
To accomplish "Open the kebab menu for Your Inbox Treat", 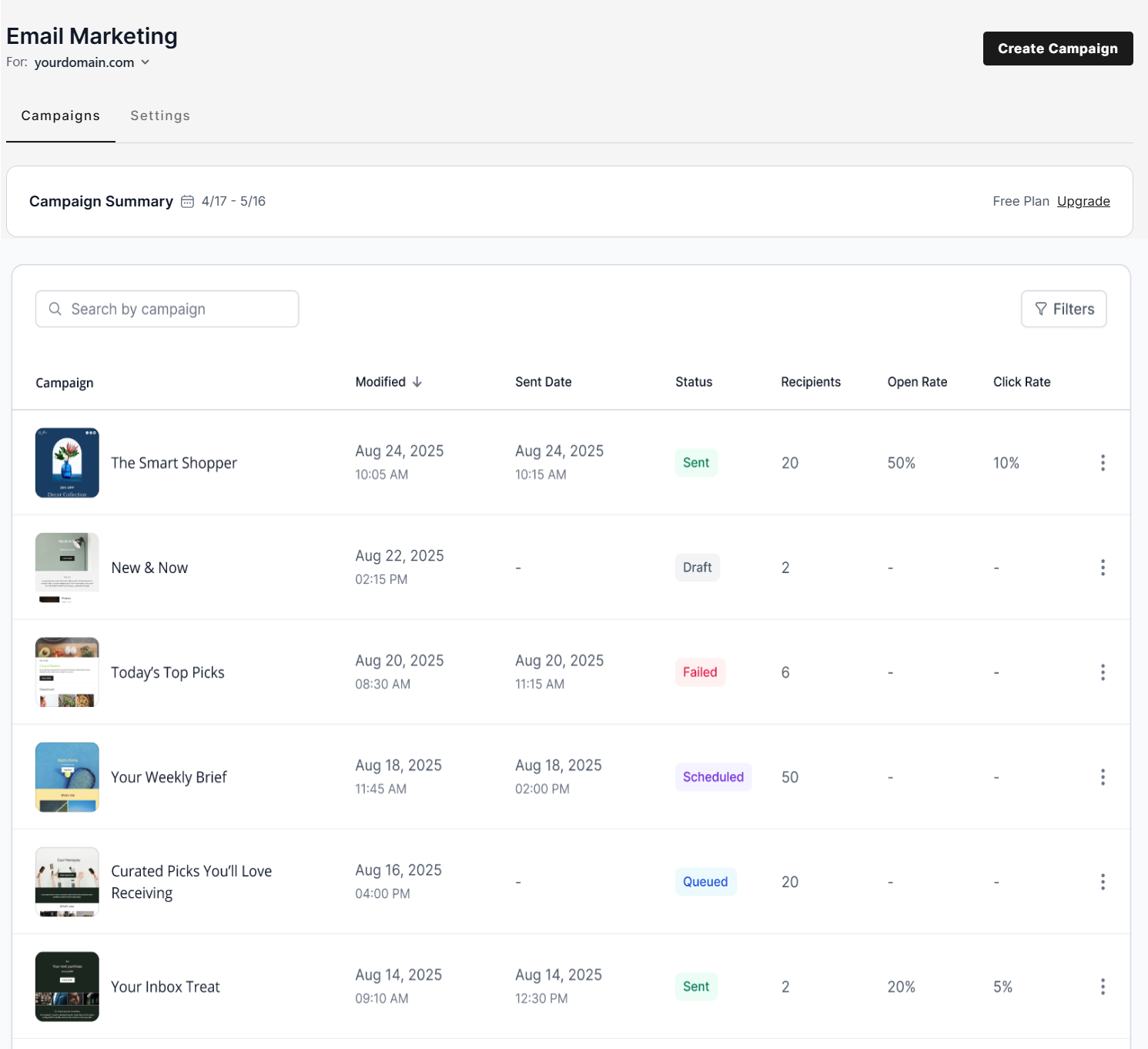I will [x=1103, y=987].
